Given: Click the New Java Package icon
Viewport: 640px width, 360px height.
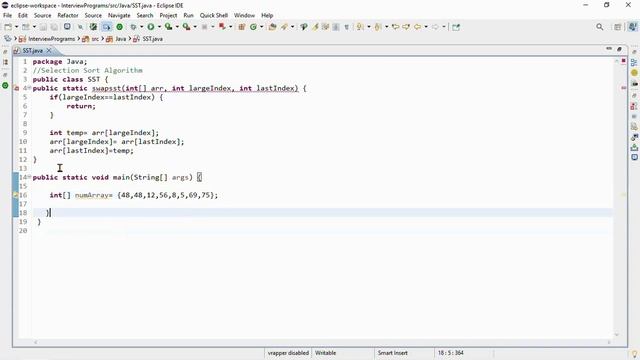Looking at the screenshot, I should (242, 27).
